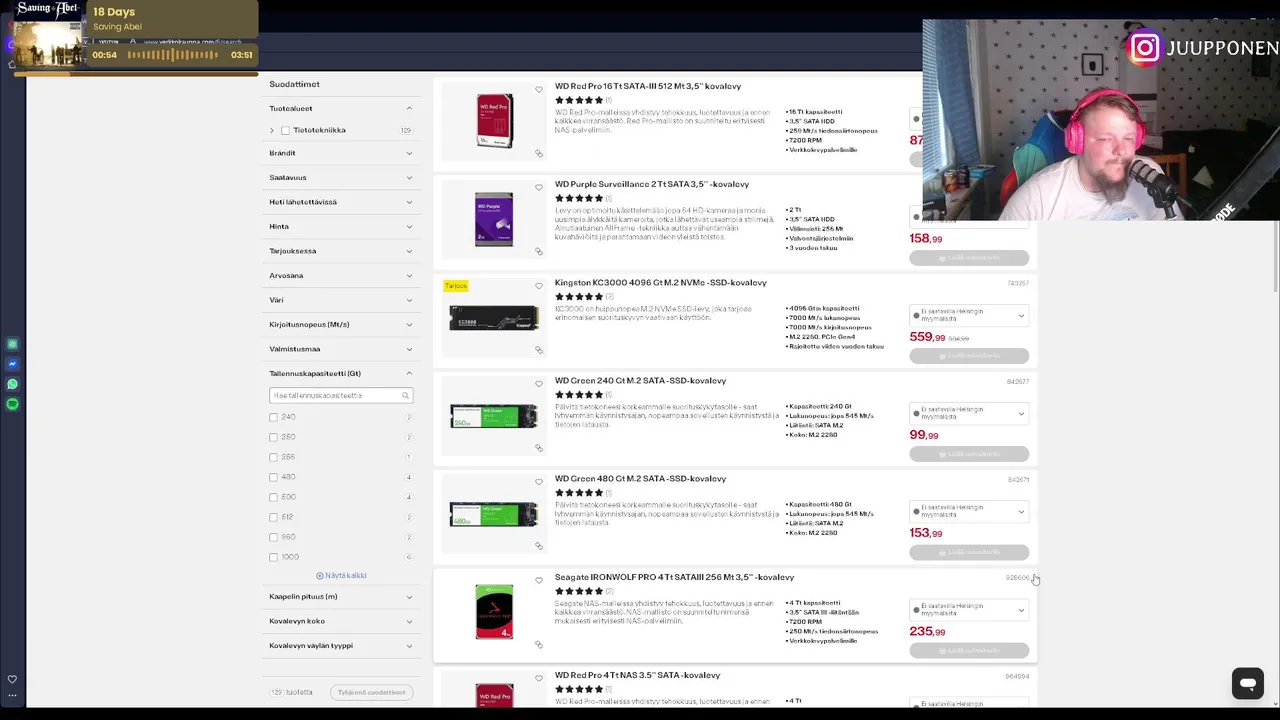Check the 500 Gt capacity filter
Screen dimensions: 1280x720
[x=273, y=497]
